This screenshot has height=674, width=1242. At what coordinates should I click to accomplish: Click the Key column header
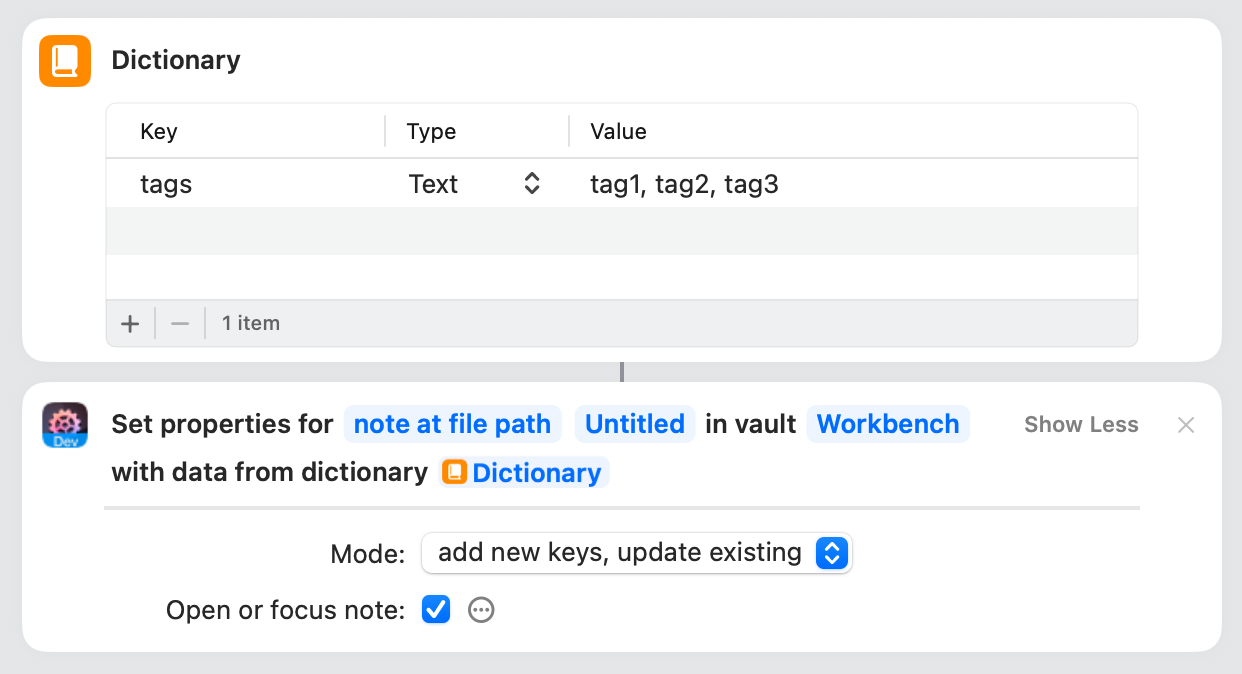pos(159,132)
